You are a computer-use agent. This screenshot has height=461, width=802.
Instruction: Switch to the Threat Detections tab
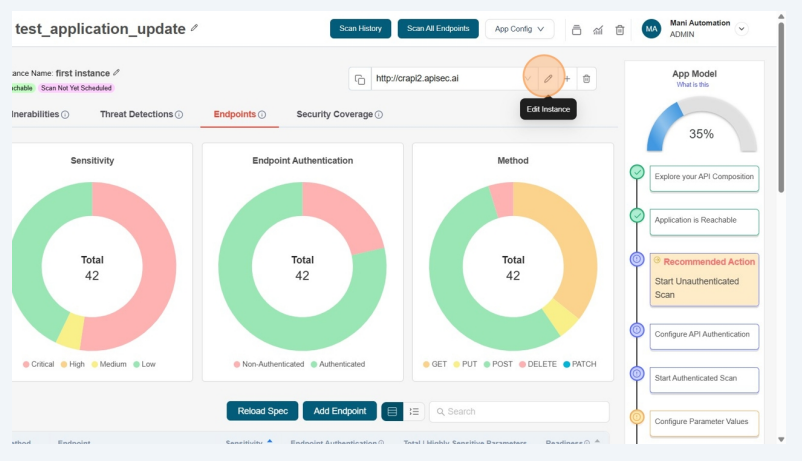tap(140, 115)
